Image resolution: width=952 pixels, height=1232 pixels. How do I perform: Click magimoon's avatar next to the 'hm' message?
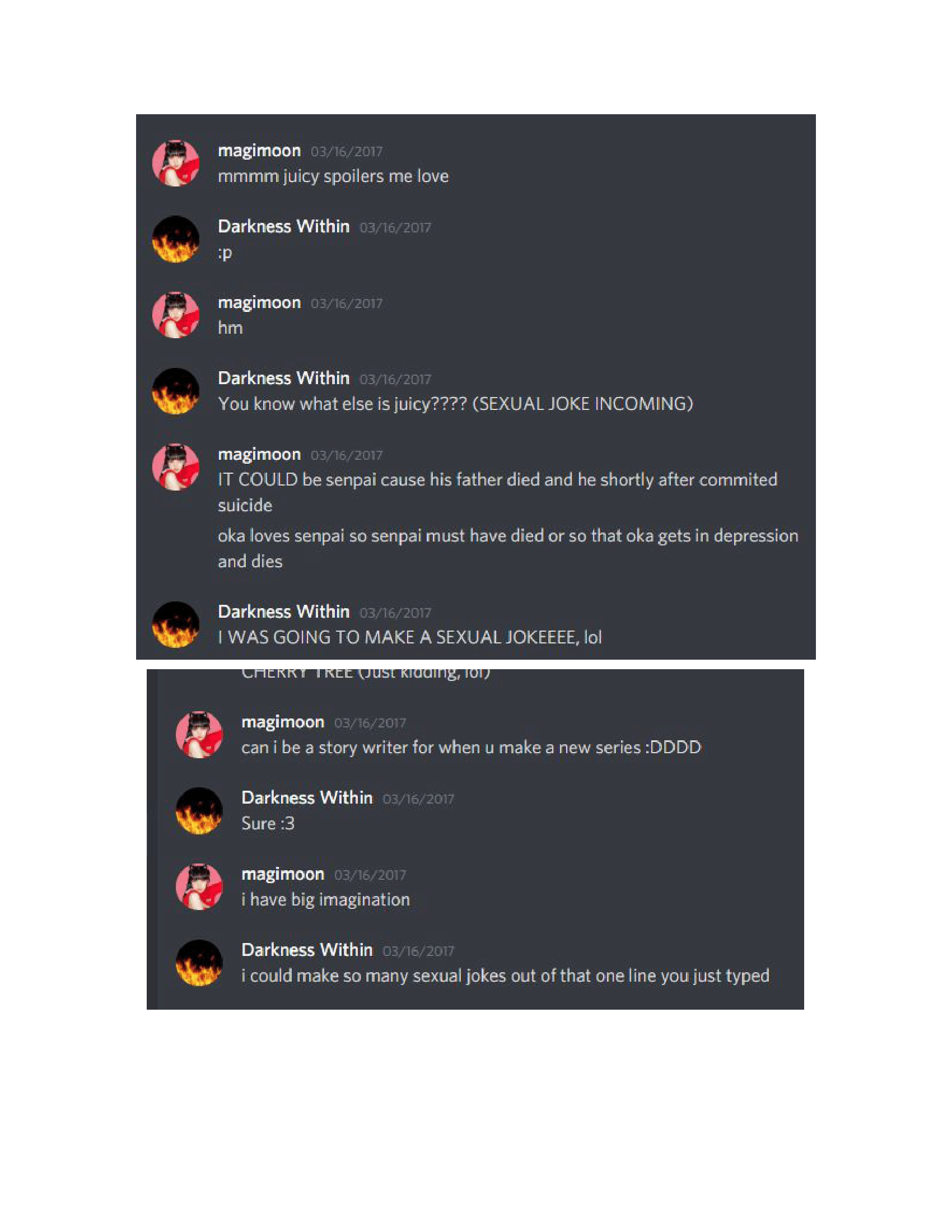point(176,315)
